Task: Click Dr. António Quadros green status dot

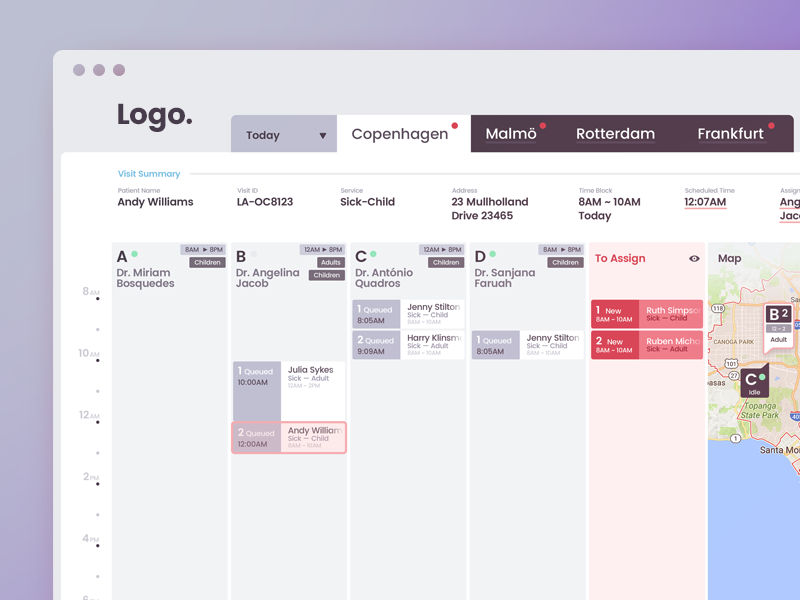Action: pos(373,255)
